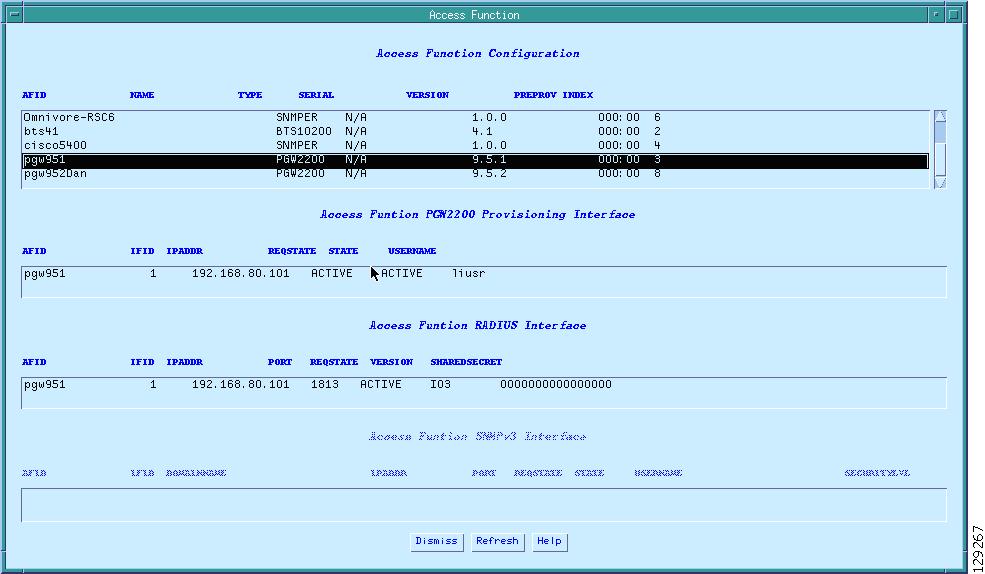
Task: Click the RADIUS port value 1813
Action: pyautogui.click(x=325, y=384)
